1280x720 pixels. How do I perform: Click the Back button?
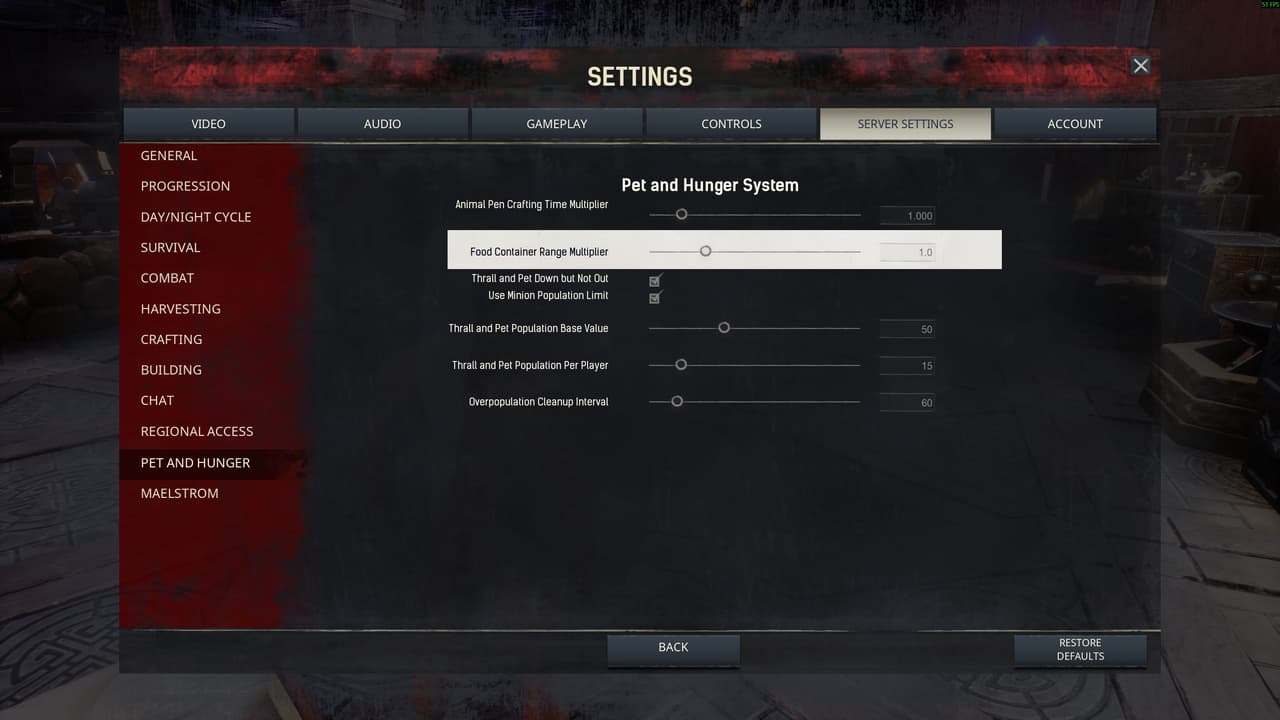[x=673, y=648]
